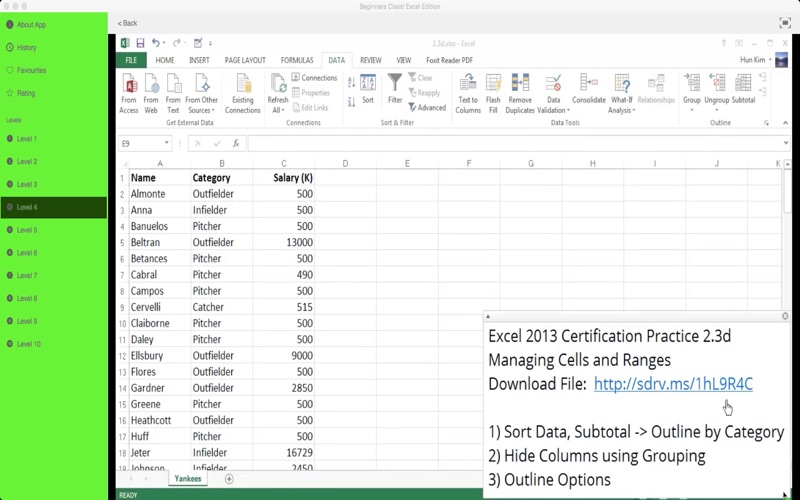The width and height of the screenshot is (800, 500).
Task: Select the Beltran name cell
Action: coord(160,242)
